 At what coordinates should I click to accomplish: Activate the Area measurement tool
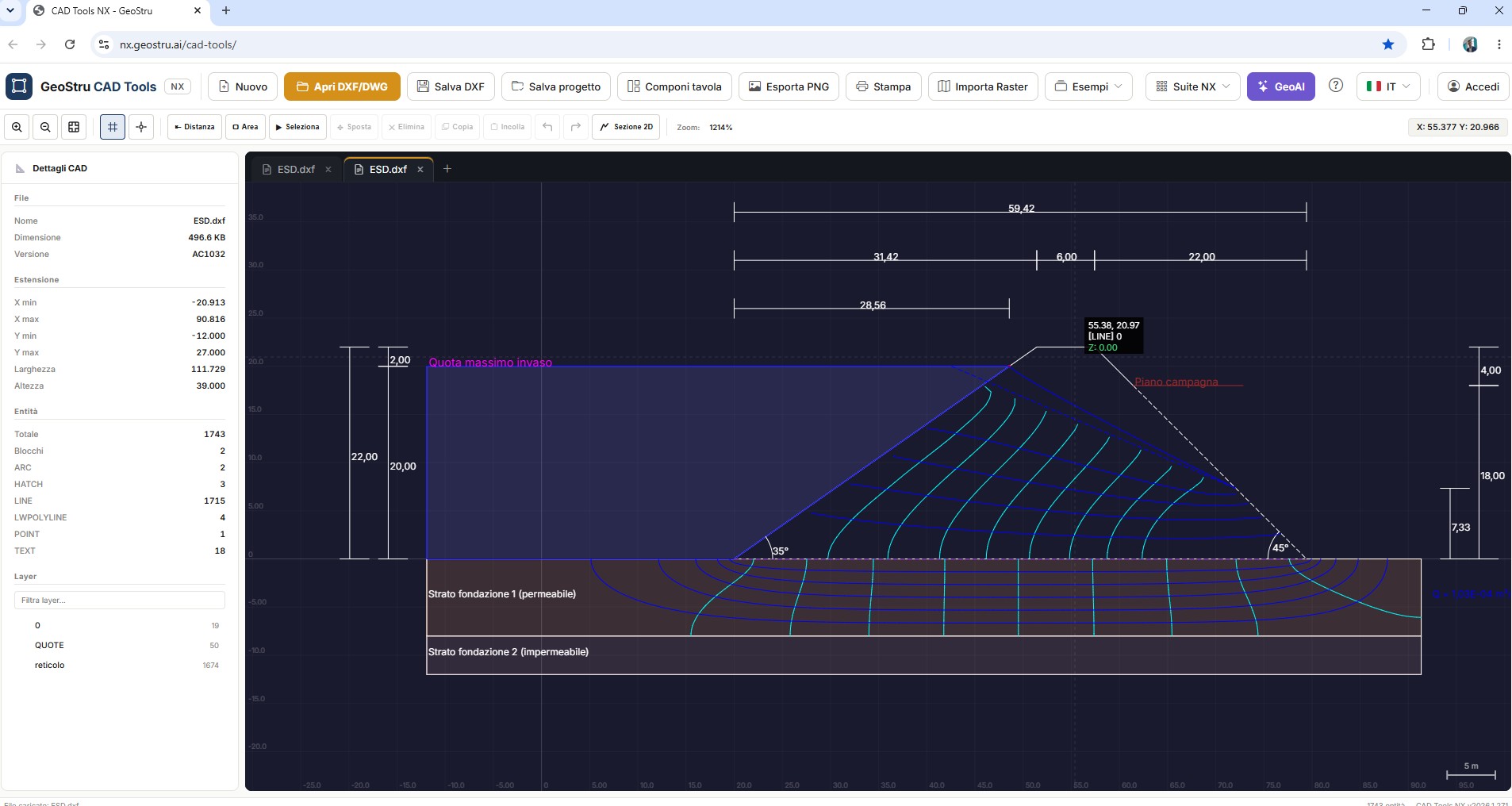(245, 127)
